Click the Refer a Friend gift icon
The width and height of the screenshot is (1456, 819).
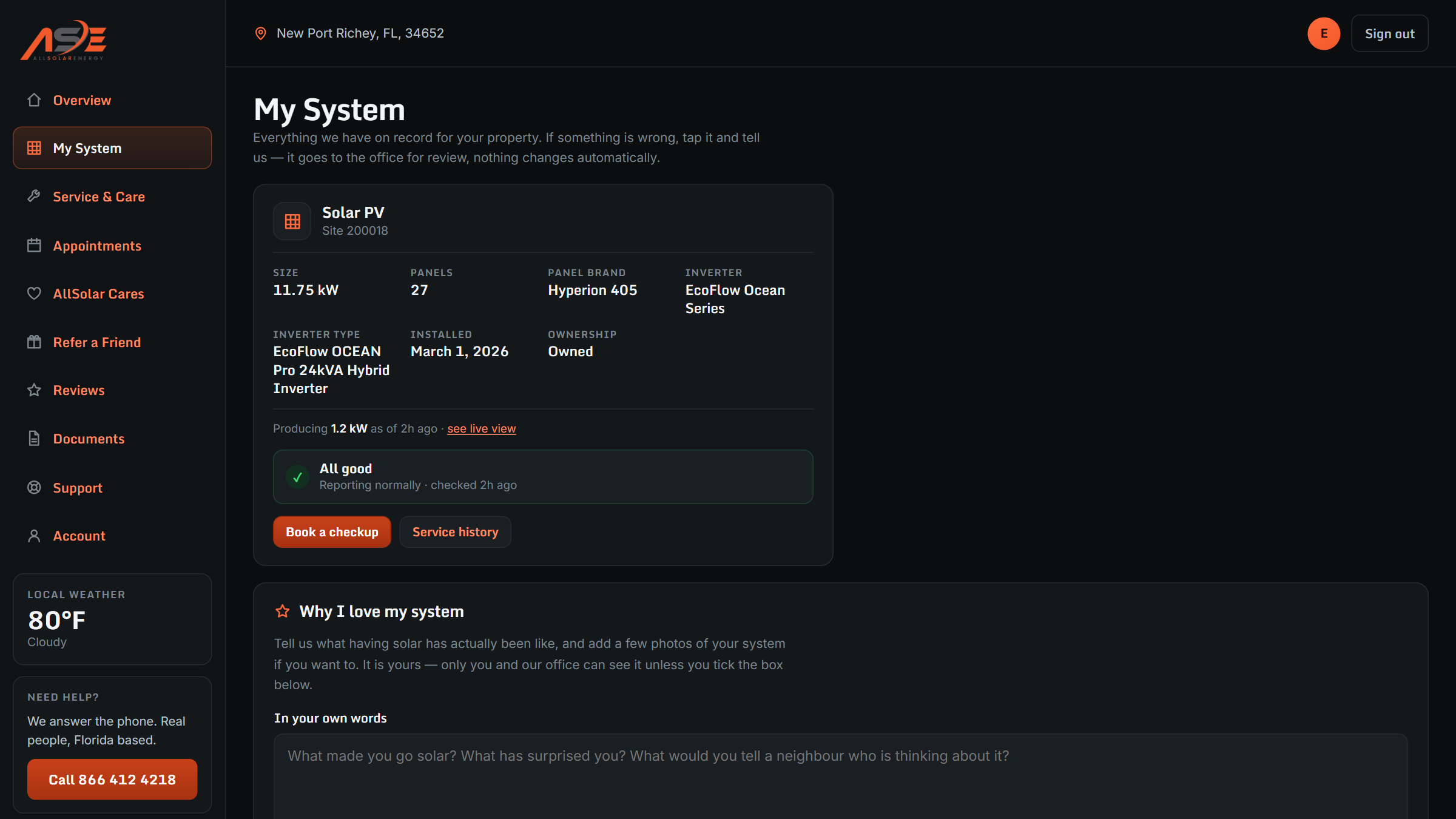[x=34, y=342]
